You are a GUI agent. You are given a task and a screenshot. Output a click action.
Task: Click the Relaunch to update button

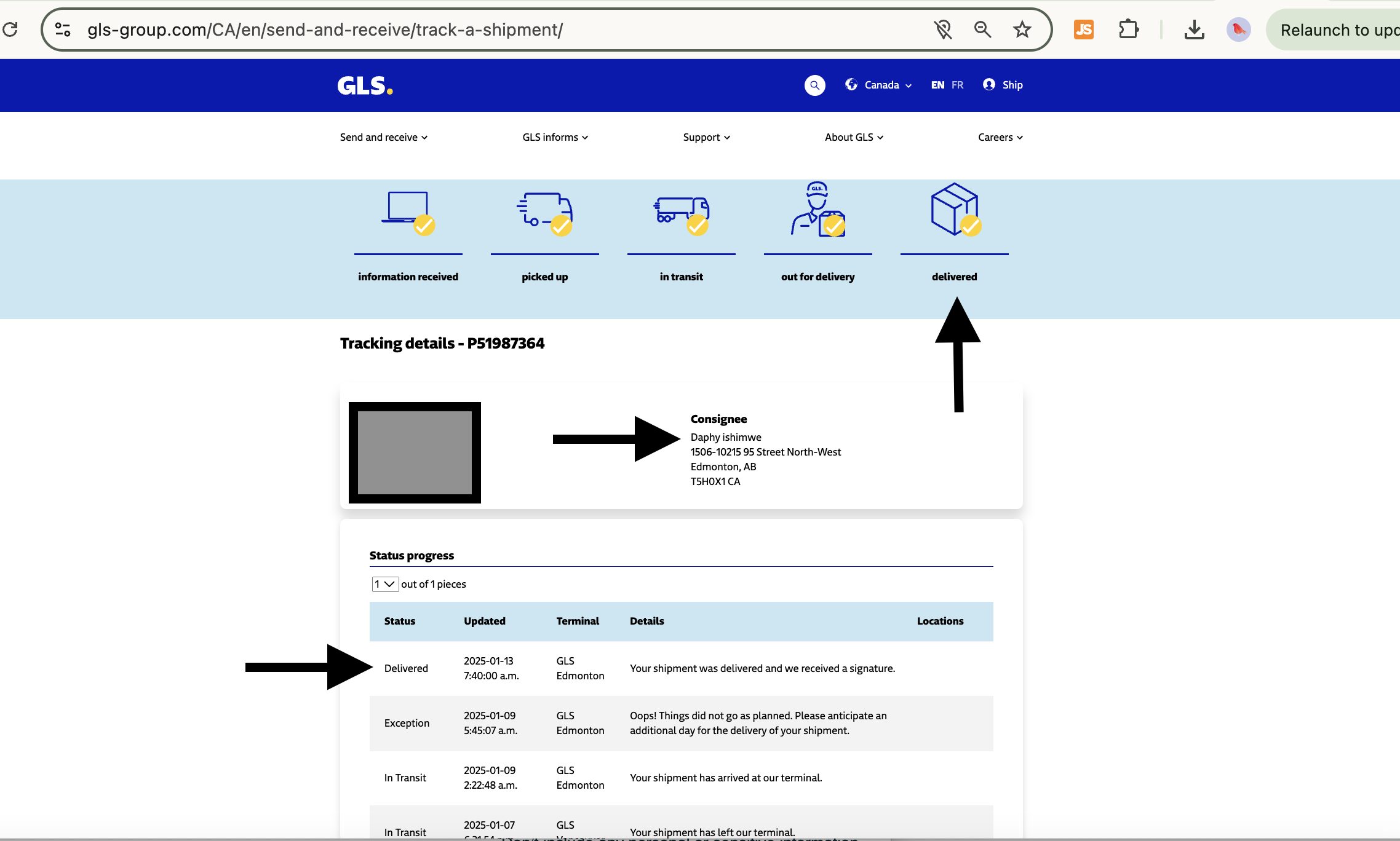1334,30
